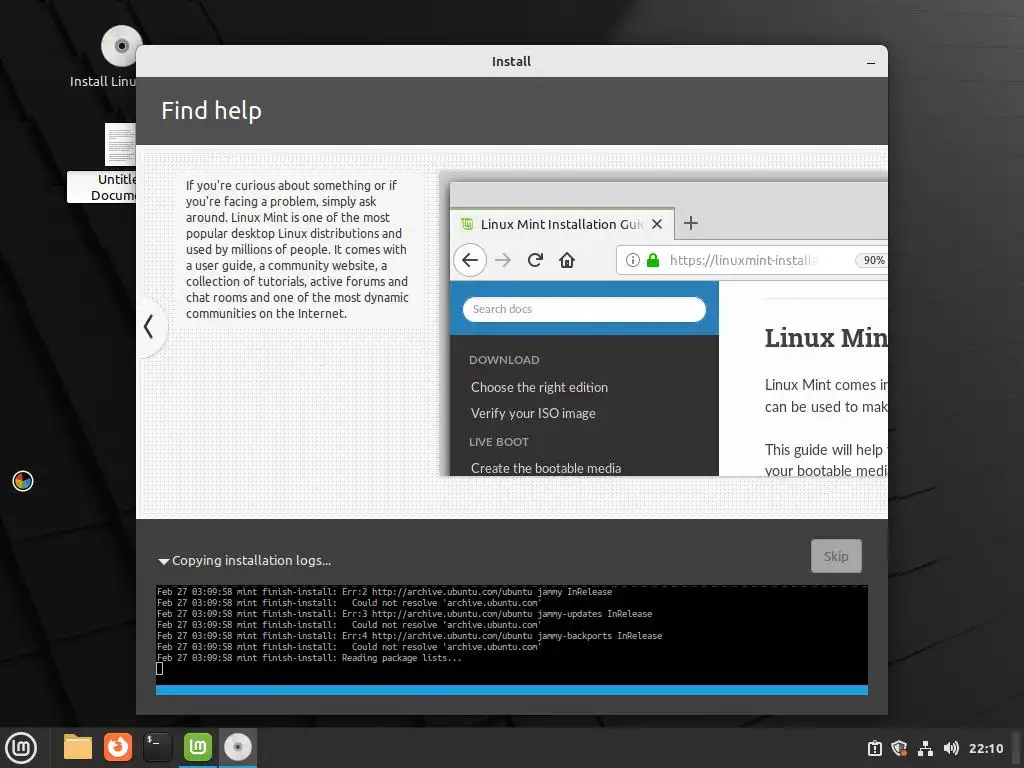Viewport: 1024px width, 768px height.
Task: Close the Linux Mint Installation Guide tab
Action: coord(657,224)
